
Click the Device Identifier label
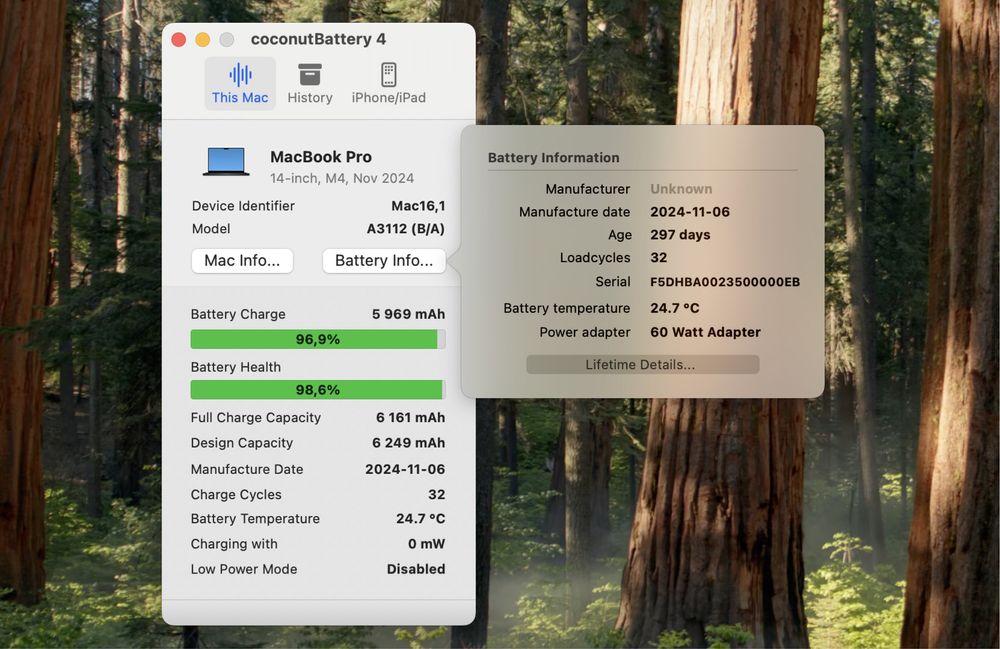click(x=243, y=206)
